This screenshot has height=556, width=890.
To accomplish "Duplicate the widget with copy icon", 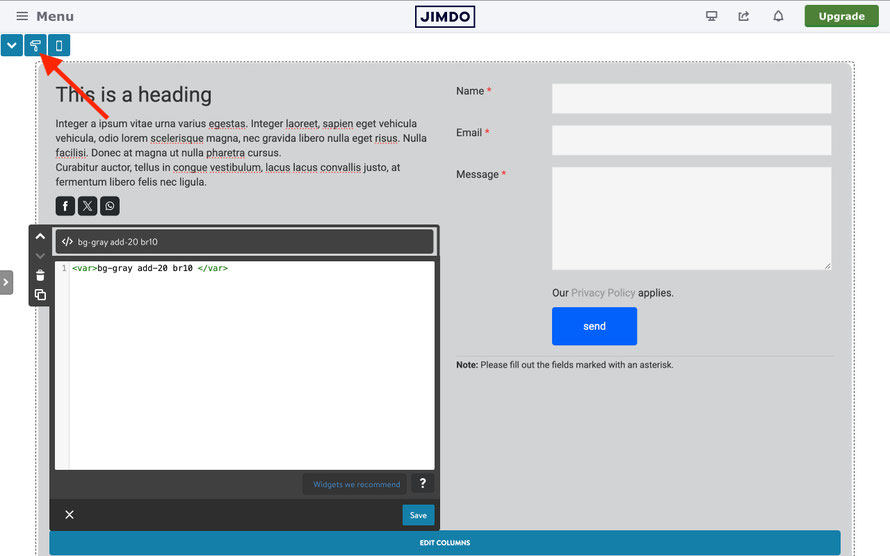I will click(40, 294).
